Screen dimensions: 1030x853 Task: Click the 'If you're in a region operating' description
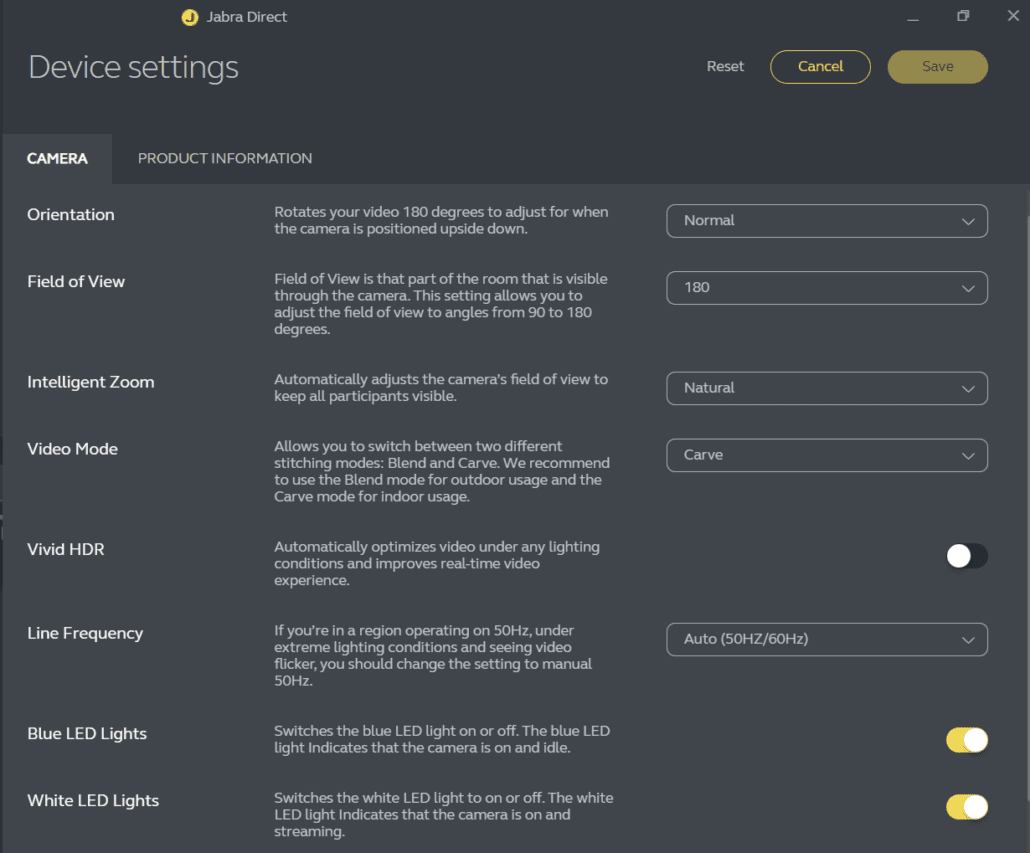[433, 655]
